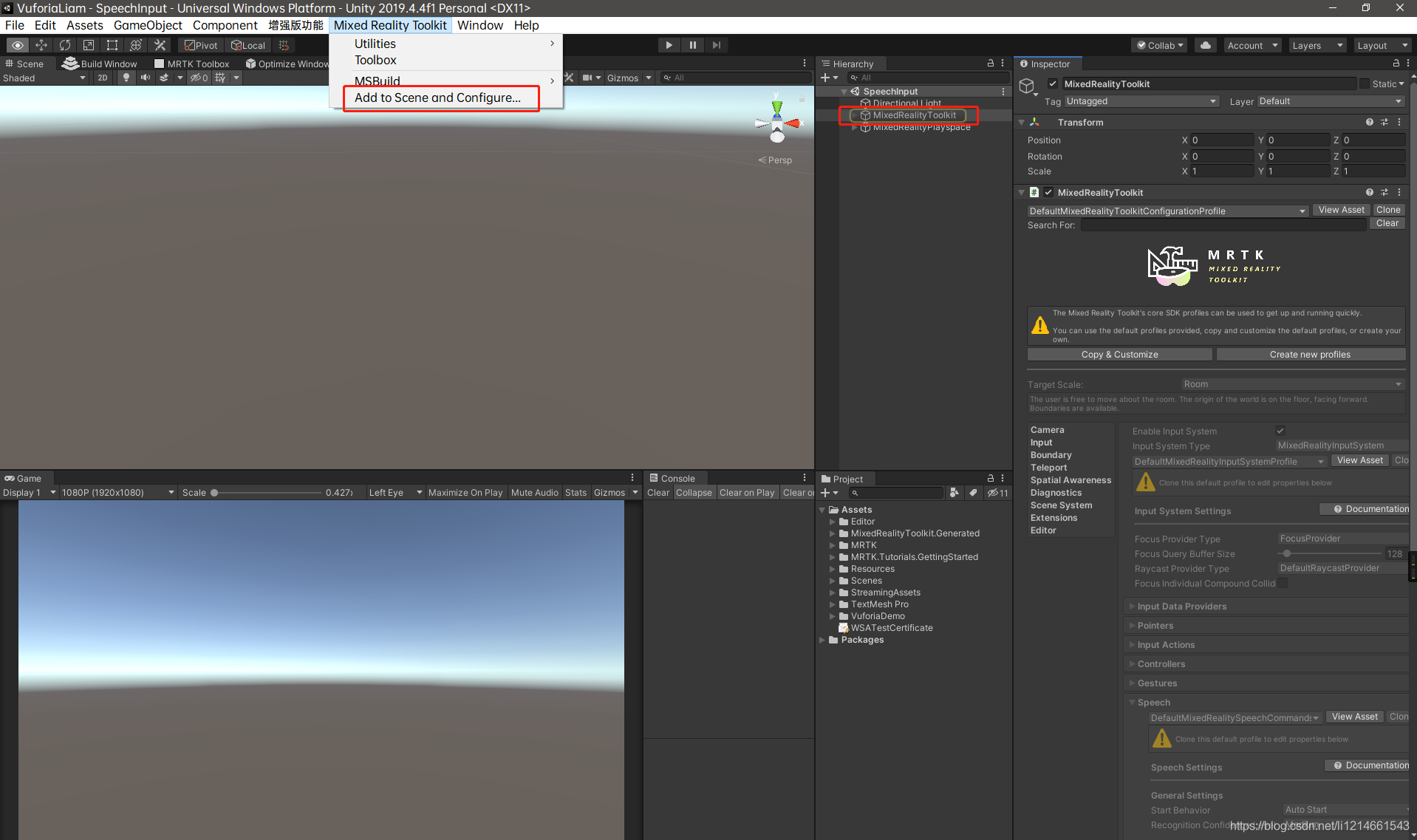1417x840 pixels.
Task: Click GameObject cube icon in Inspector
Action: [x=1027, y=86]
